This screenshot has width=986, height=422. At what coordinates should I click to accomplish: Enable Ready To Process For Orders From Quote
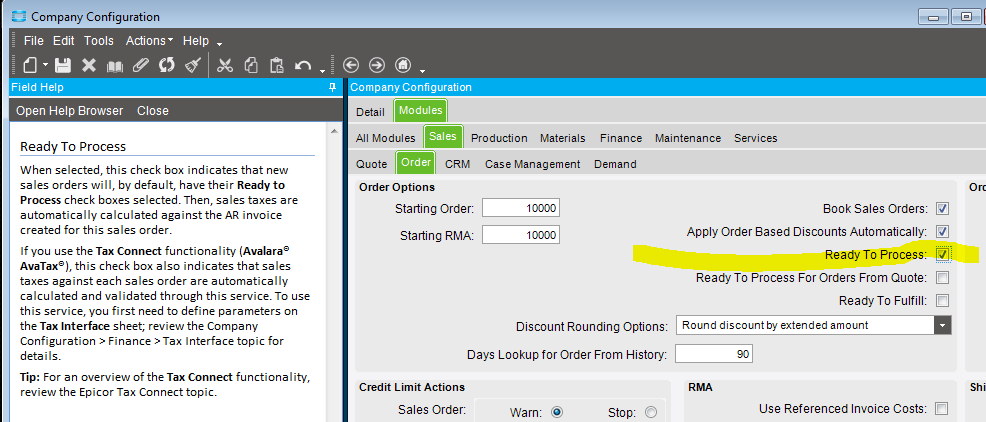[x=942, y=277]
